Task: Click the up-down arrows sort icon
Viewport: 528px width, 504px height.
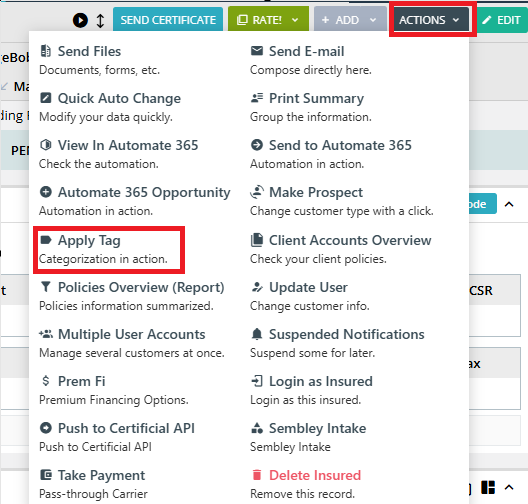Action: tap(100, 21)
